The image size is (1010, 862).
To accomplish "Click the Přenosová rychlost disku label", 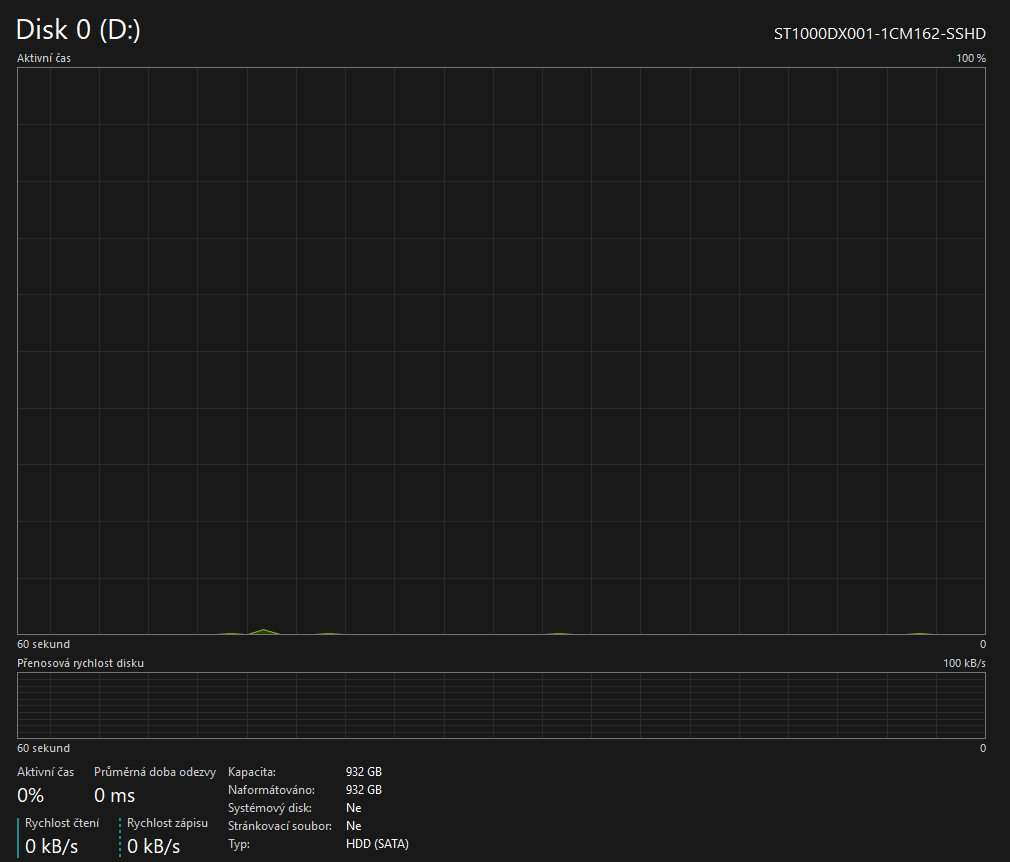I will coord(80,663).
